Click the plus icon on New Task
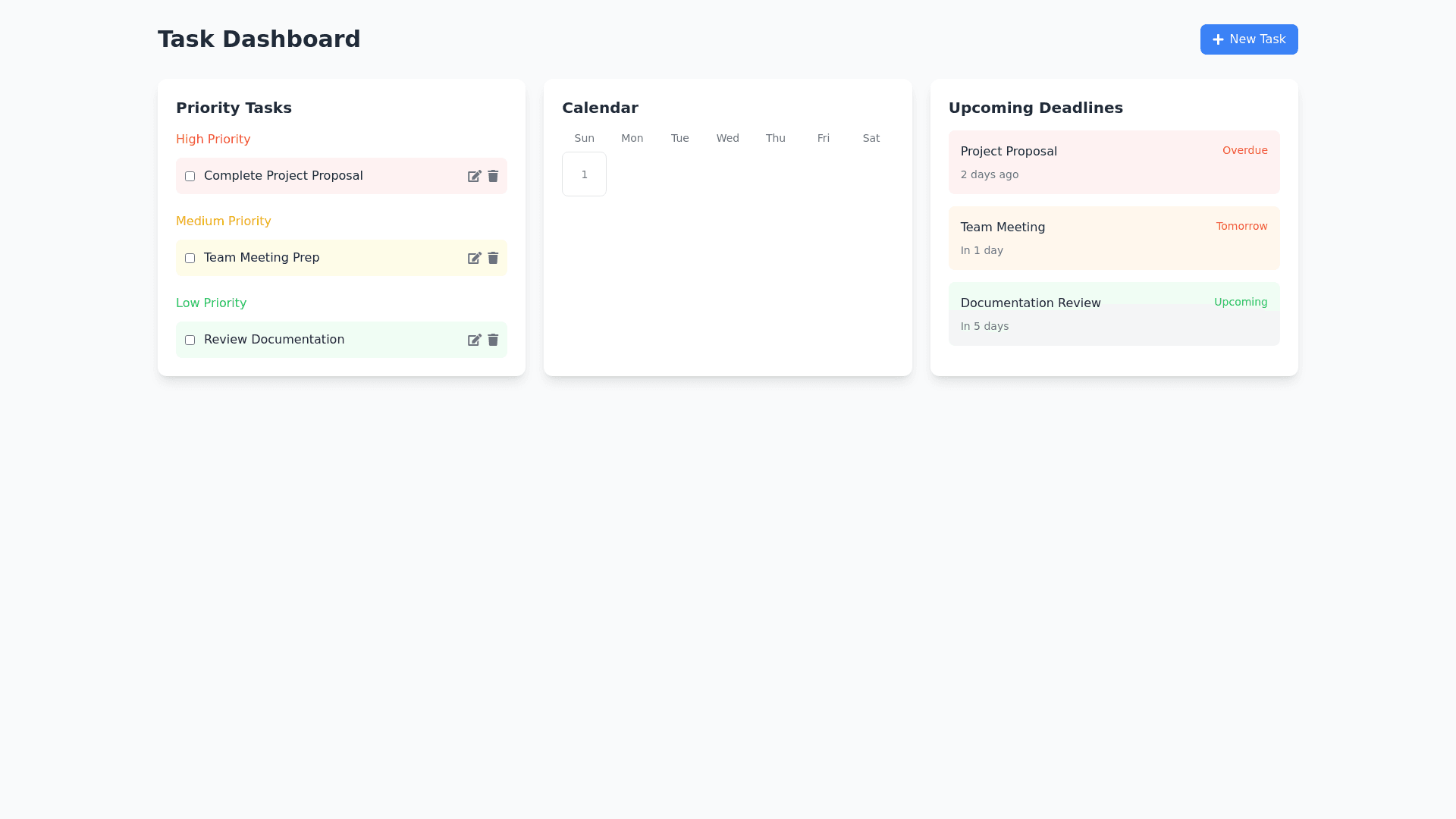The width and height of the screenshot is (1456, 819). click(x=1218, y=39)
